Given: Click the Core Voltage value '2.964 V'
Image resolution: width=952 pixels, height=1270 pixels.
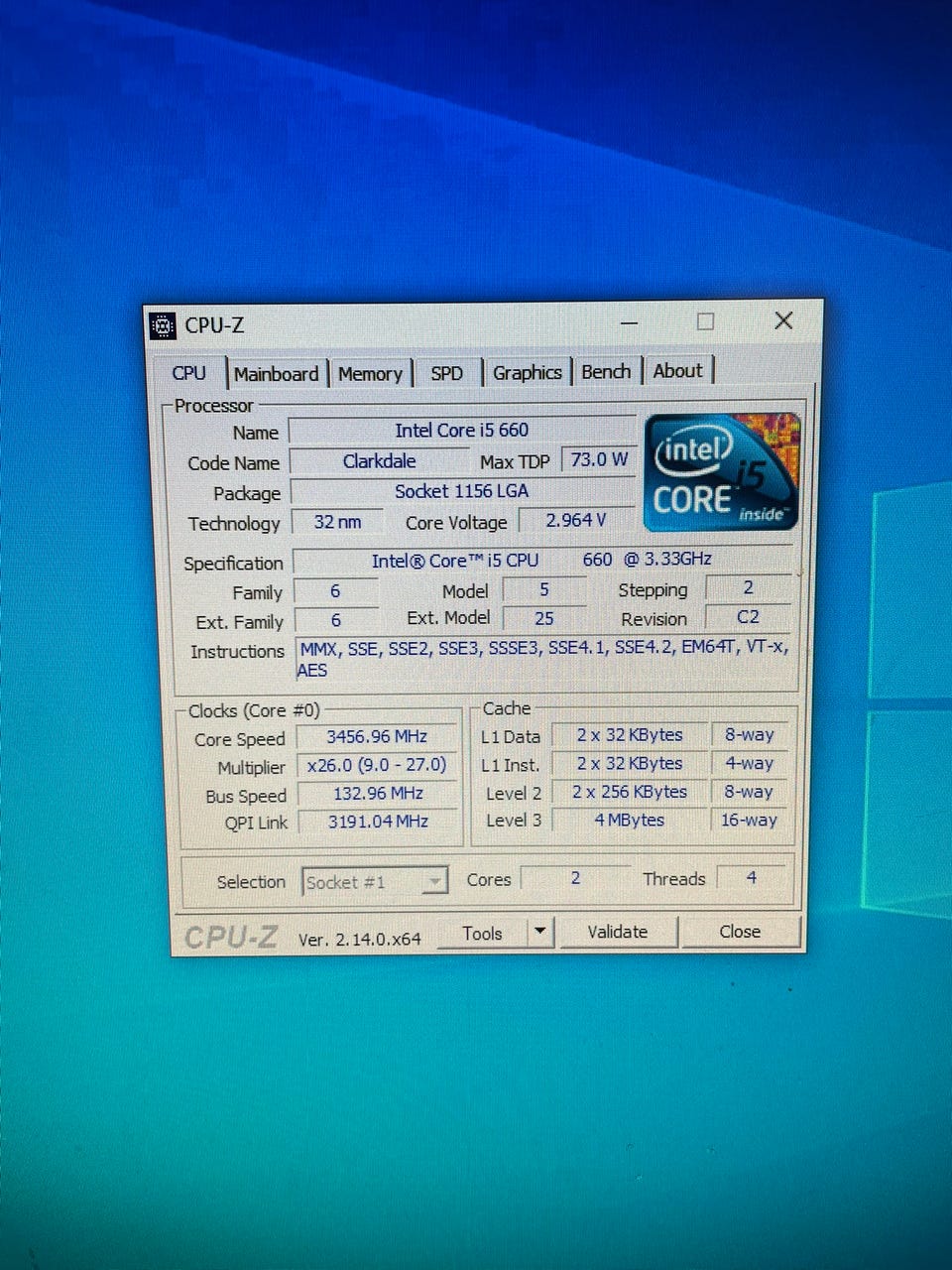Looking at the screenshot, I should (576, 520).
